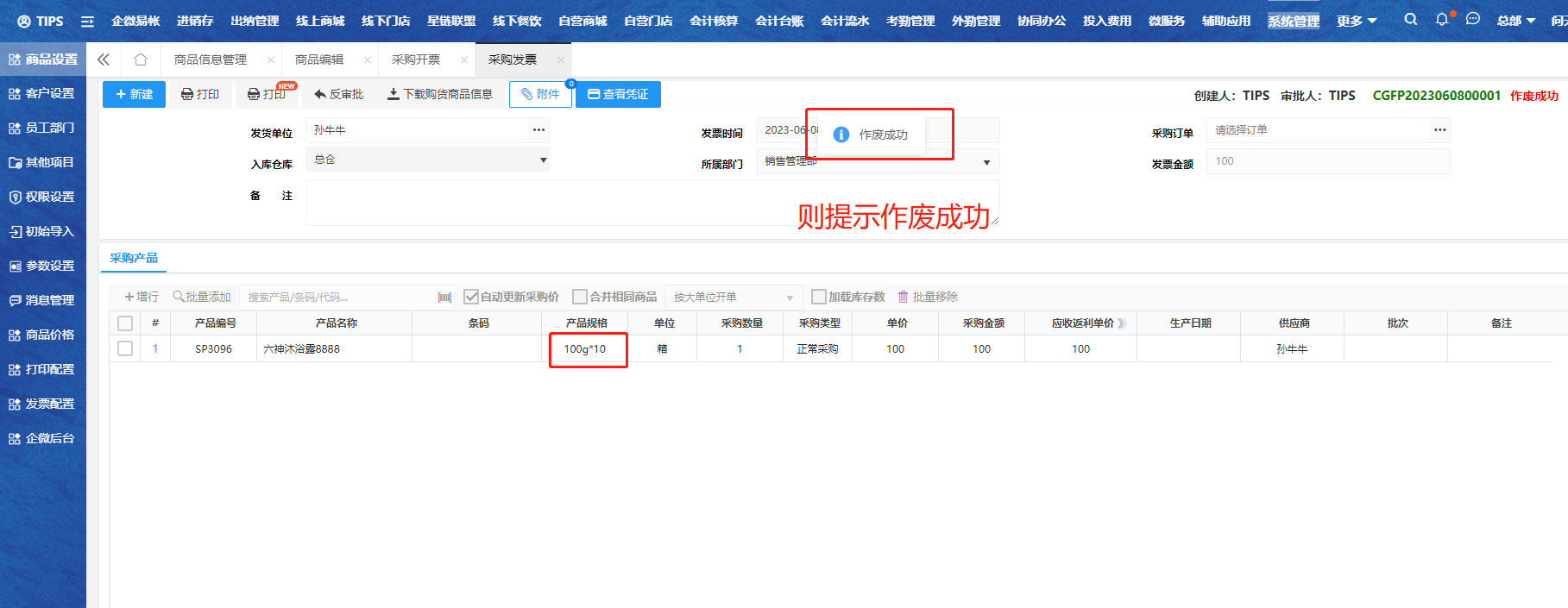Viewport: 1568px width, 608px height.
Task: Select 权限设置 in the left sidebar
Action: [x=43, y=197]
